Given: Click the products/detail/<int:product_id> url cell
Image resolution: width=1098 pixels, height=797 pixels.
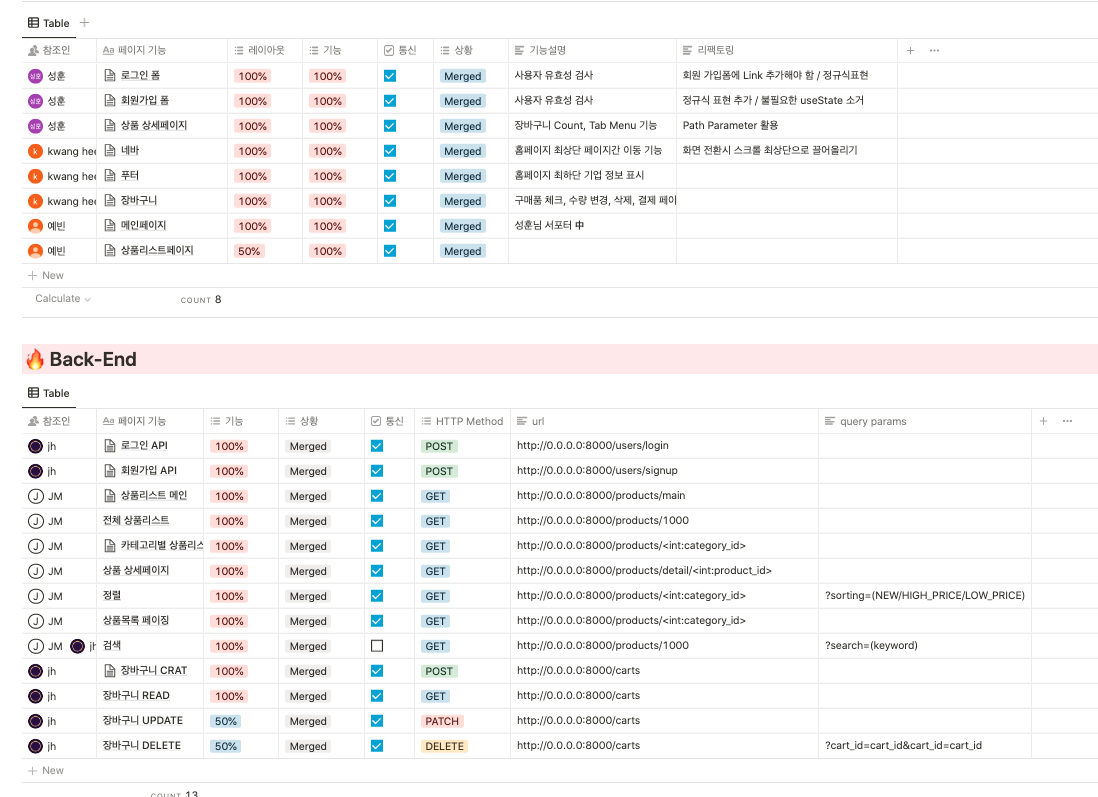Looking at the screenshot, I should (x=664, y=571).
